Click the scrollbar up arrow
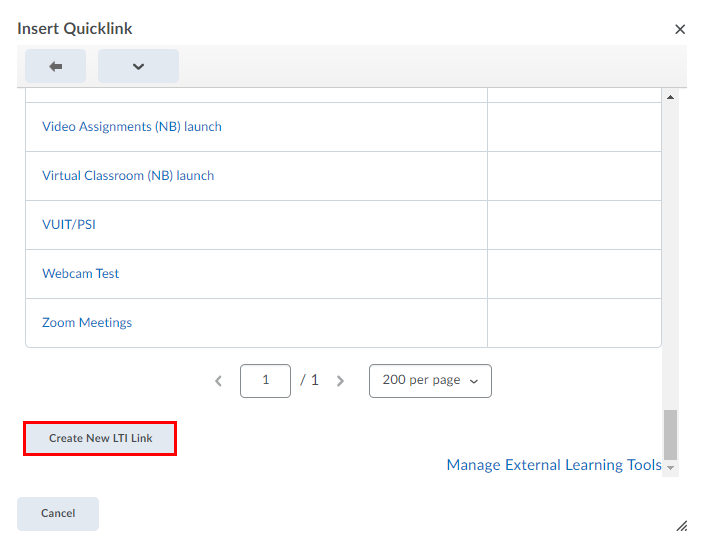Viewport: 706px width, 552px height. pos(671,97)
